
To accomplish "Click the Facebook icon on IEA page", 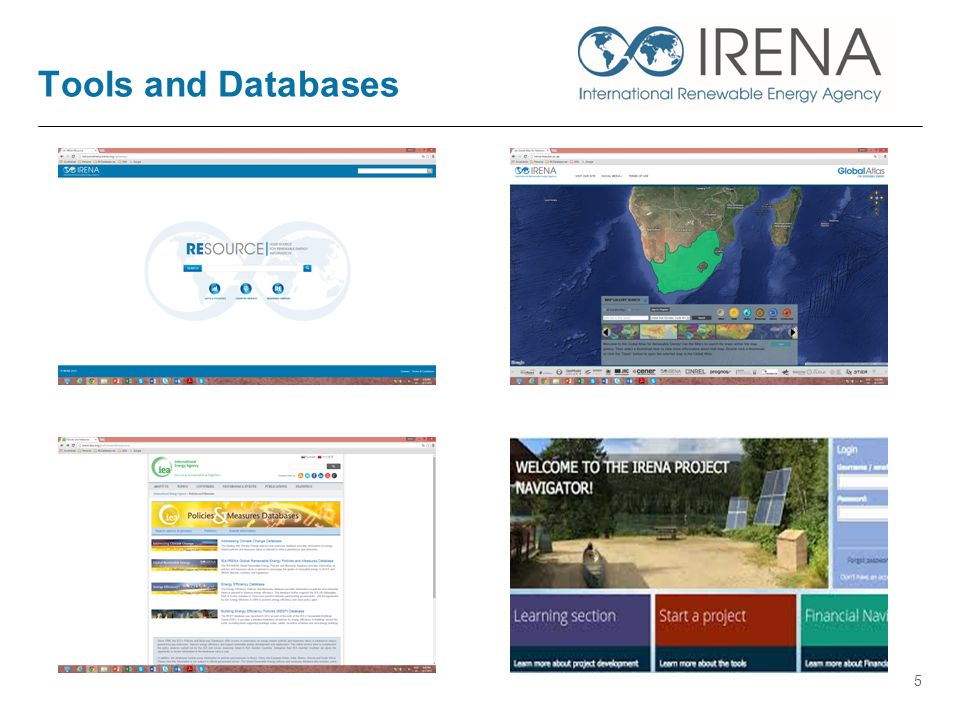I will pyautogui.click(x=314, y=475).
